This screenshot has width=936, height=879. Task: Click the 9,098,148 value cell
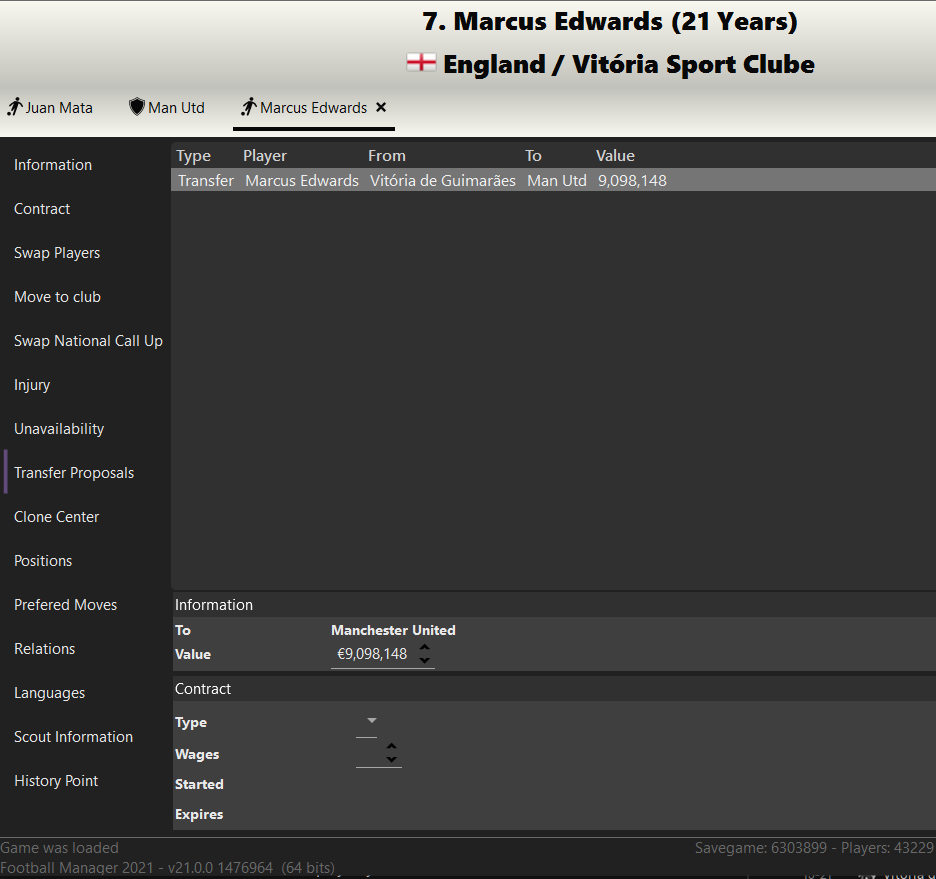pos(632,181)
